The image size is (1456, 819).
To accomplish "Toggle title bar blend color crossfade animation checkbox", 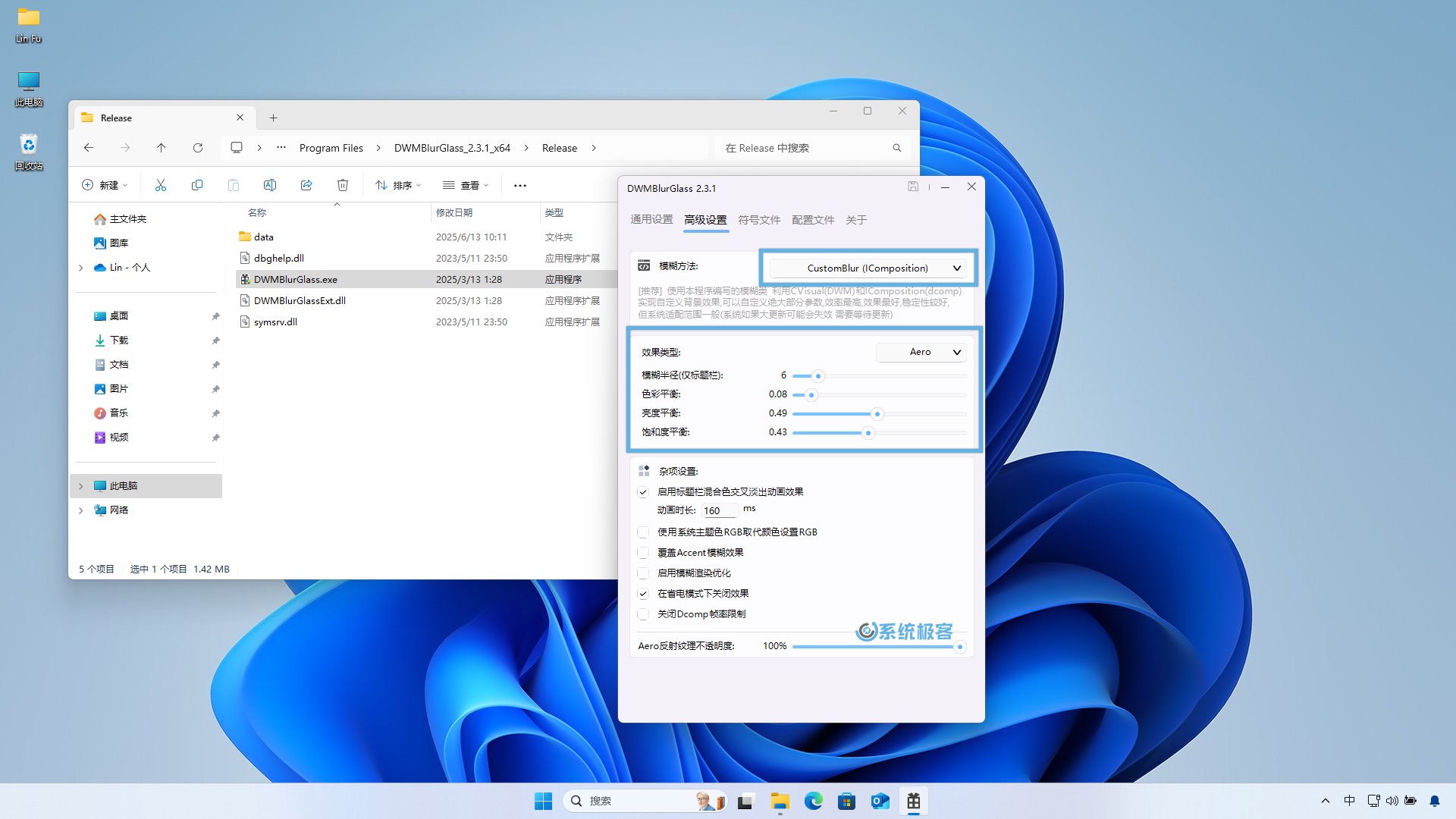I will [x=643, y=492].
